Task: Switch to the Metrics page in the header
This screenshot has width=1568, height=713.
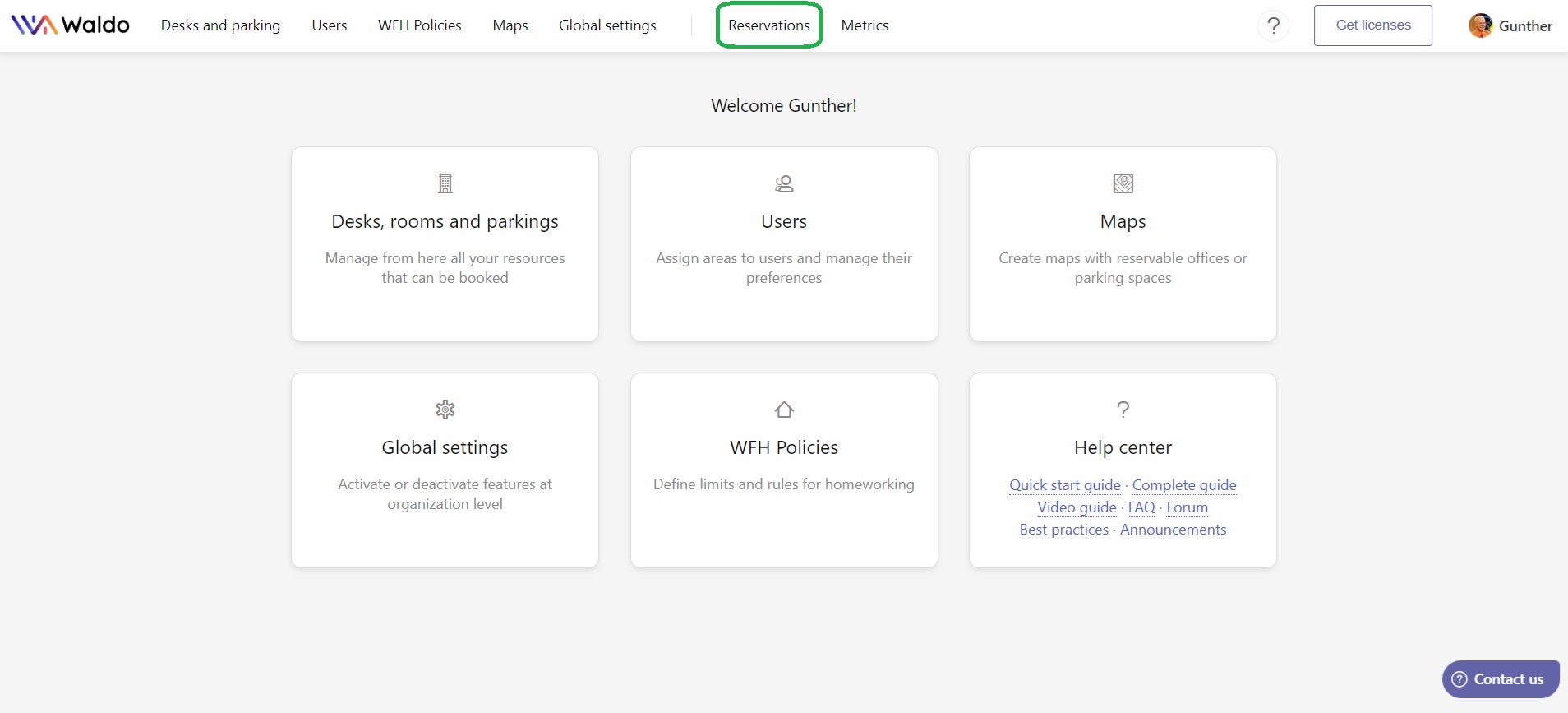Action: (865, 25)
